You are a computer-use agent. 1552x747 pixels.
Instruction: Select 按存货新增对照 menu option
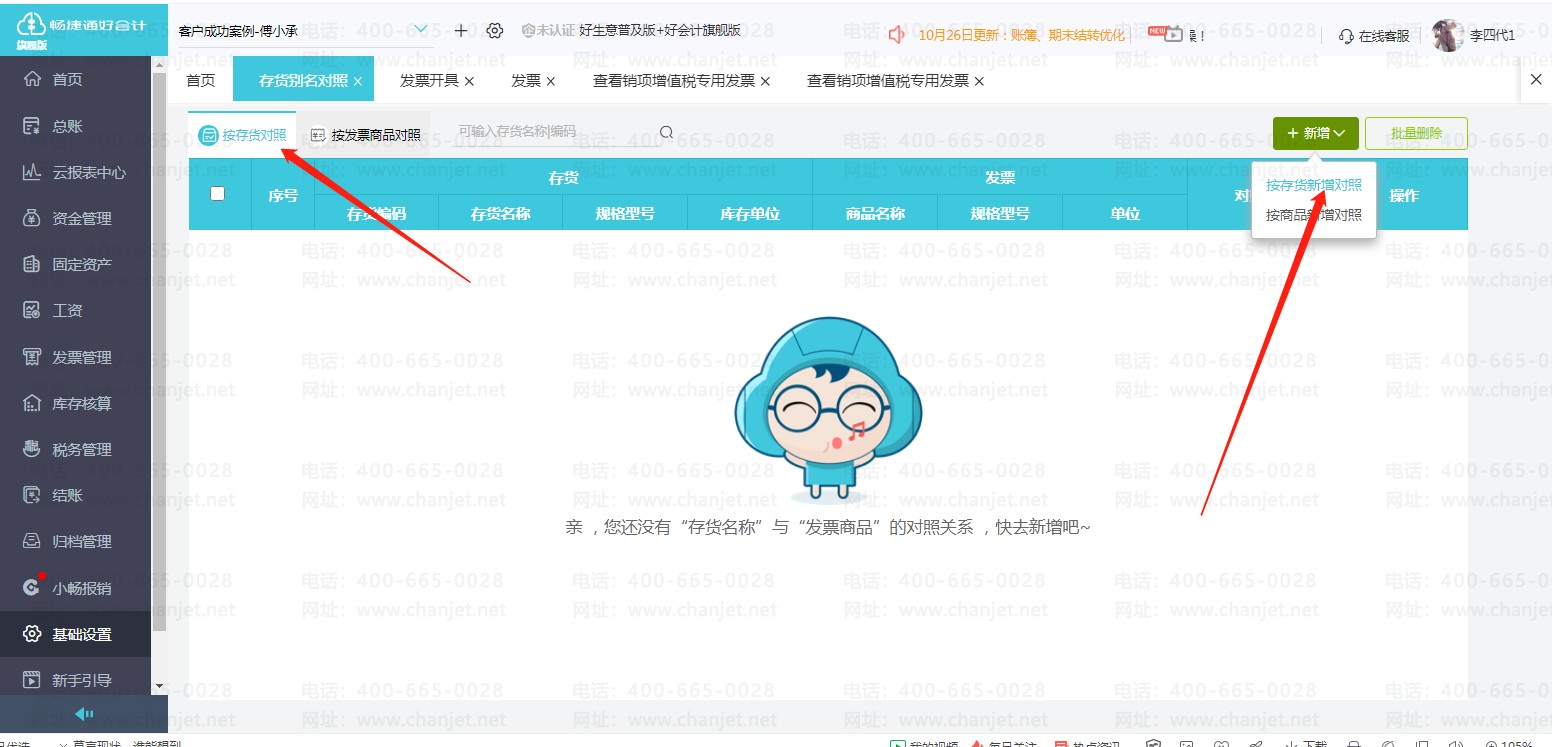pos(1313,185)
